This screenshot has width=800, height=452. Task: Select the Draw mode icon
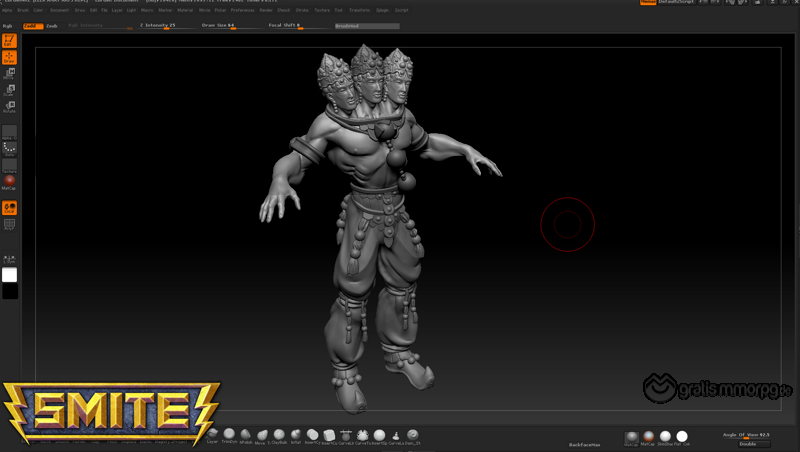click(x=9, y=57)
